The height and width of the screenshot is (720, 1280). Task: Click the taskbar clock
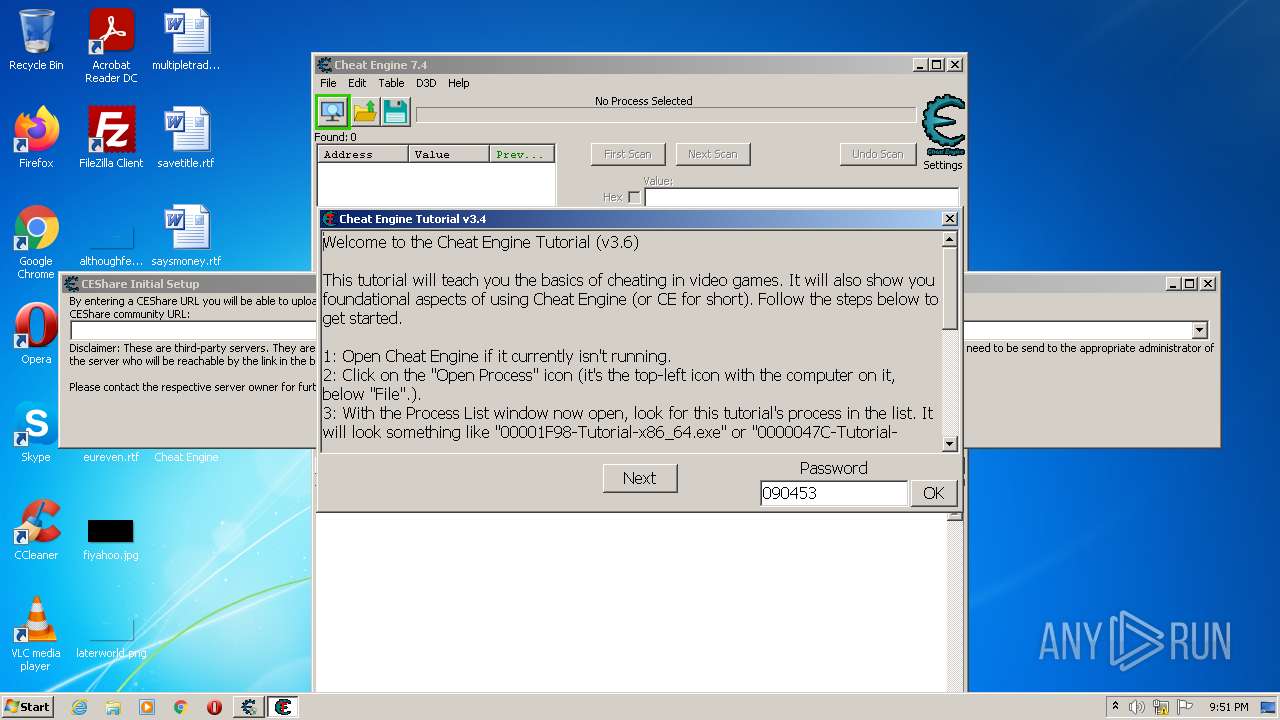(1228, 707)
